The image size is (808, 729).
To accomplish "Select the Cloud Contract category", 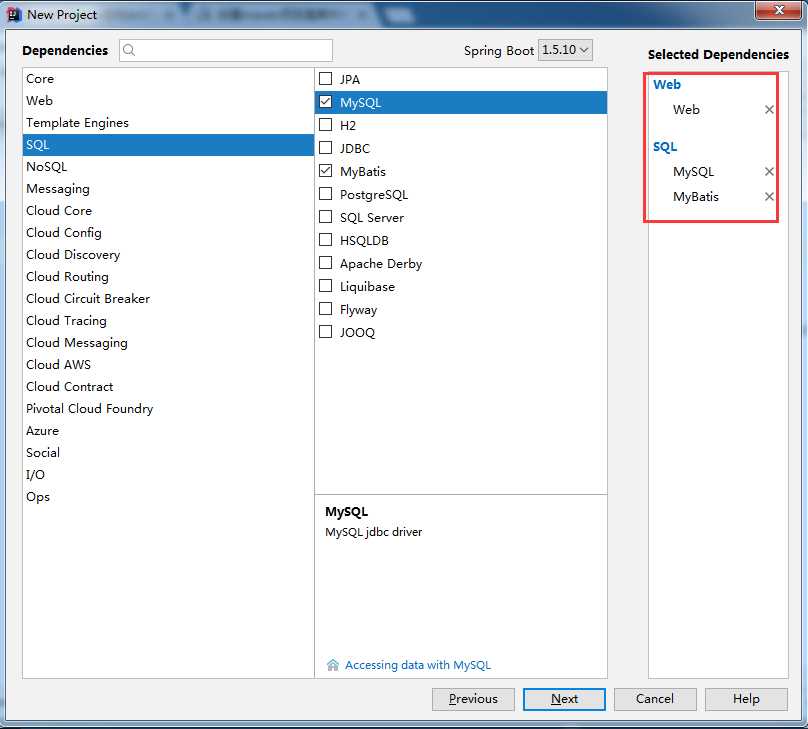I will point(168,386).
